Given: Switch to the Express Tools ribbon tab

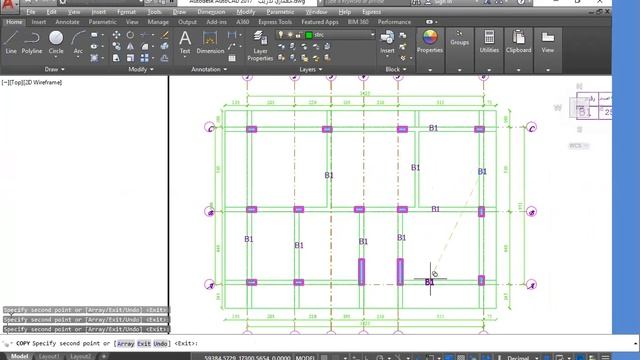Looking at the screenshot, I should (275, 22).
